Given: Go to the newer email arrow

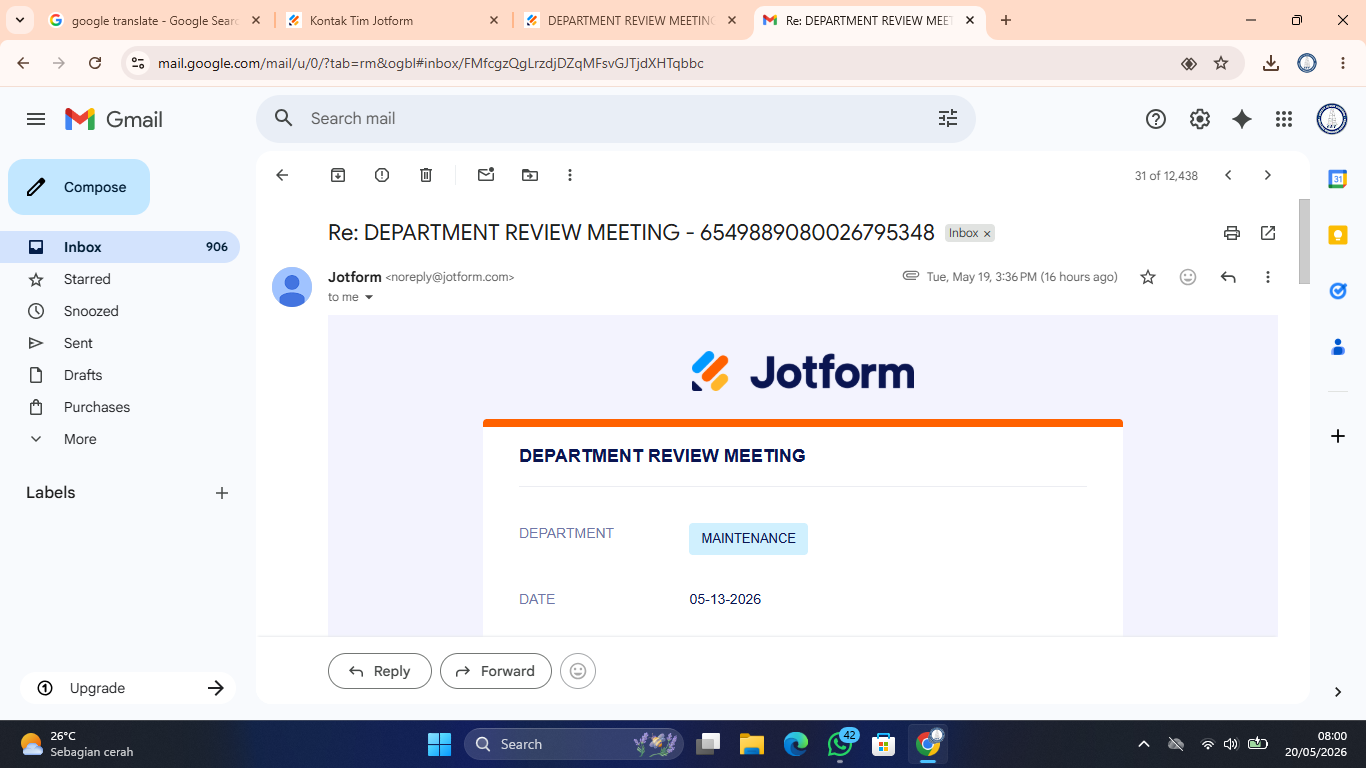Looking at the screenshot, I should pos(1228,175).
